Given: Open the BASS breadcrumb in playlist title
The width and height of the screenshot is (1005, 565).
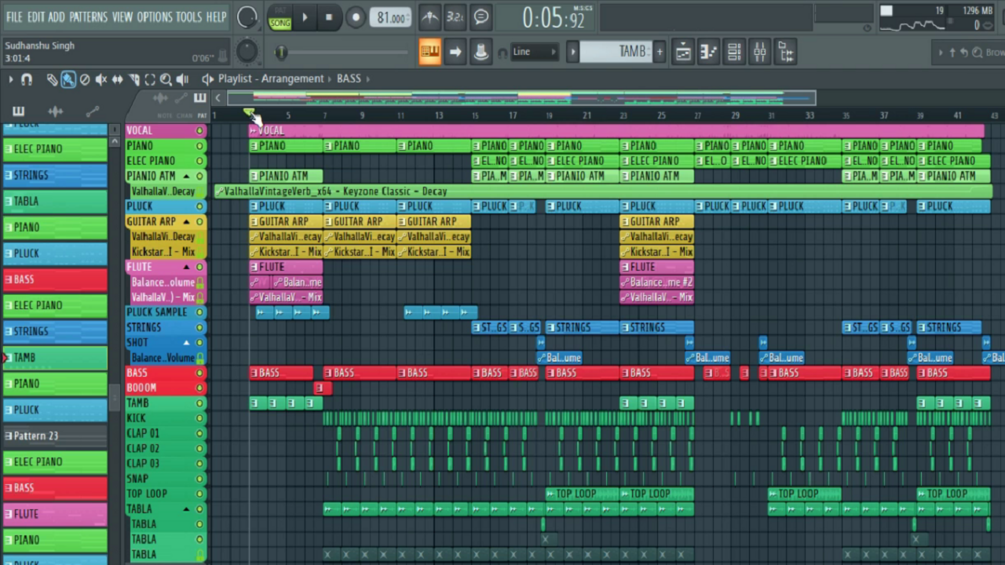Looking at the screenshot, I should coord(349,79).
